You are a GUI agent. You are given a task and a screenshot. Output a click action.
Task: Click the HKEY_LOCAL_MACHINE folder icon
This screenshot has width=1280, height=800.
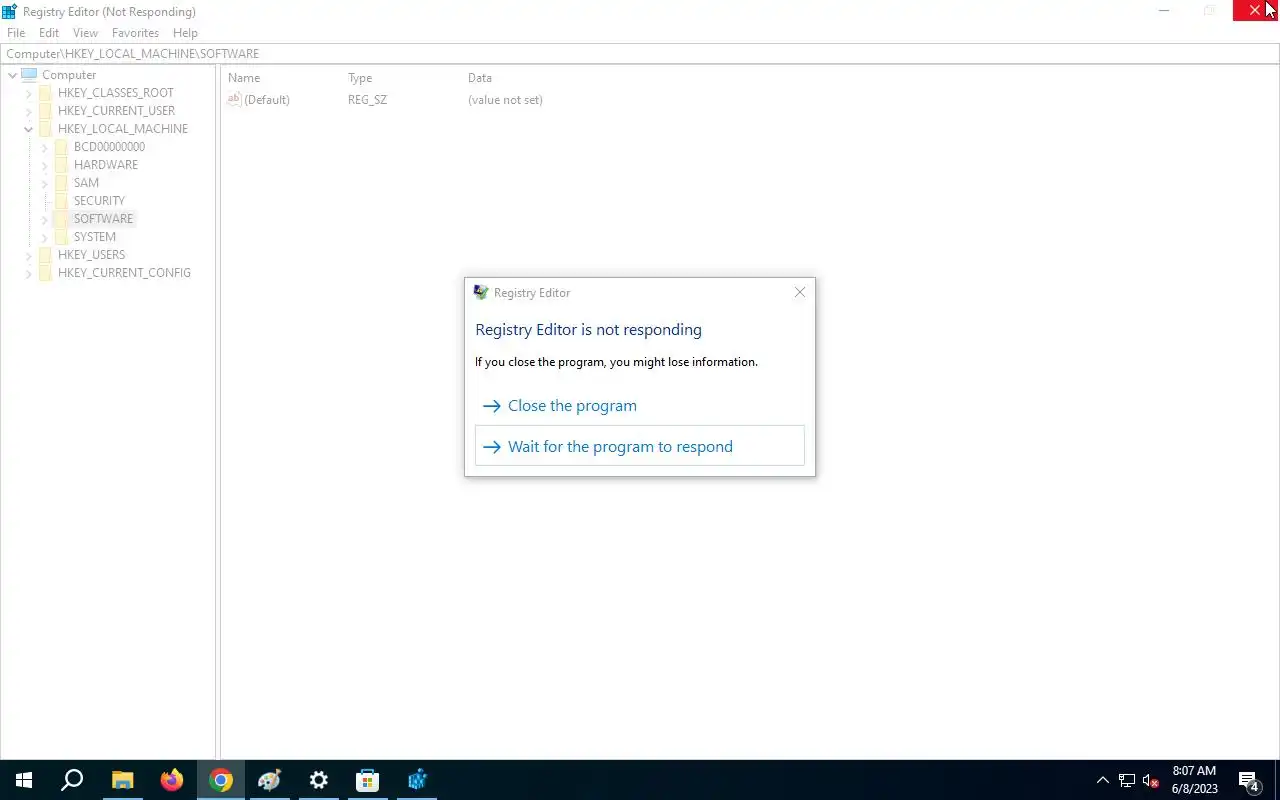click(x=45, y=129)
